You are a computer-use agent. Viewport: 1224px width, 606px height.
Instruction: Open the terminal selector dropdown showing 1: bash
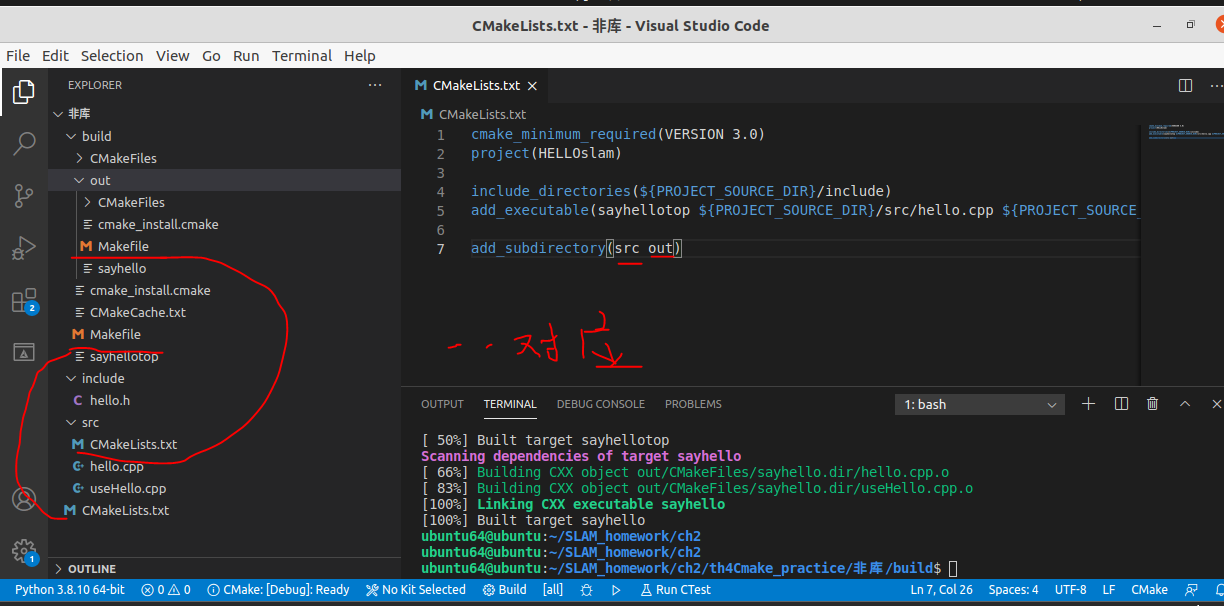click(978, 404)
